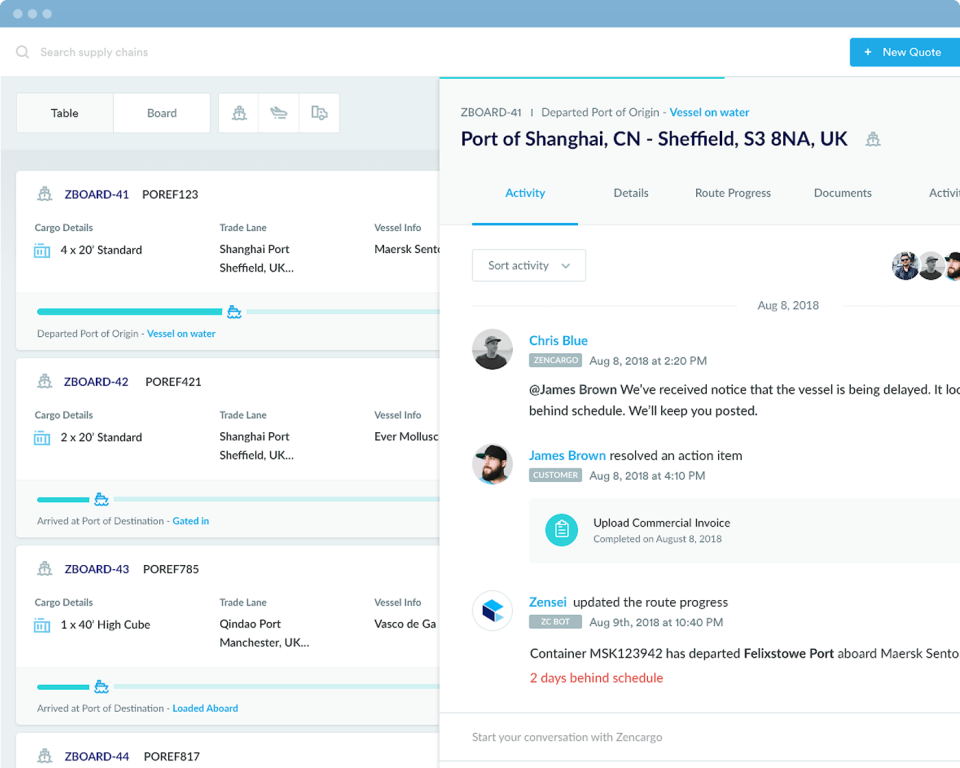Click the ZC BOT badge
Image resolution: width=960 pixels, height=768 pixels.
pos(555,622)
